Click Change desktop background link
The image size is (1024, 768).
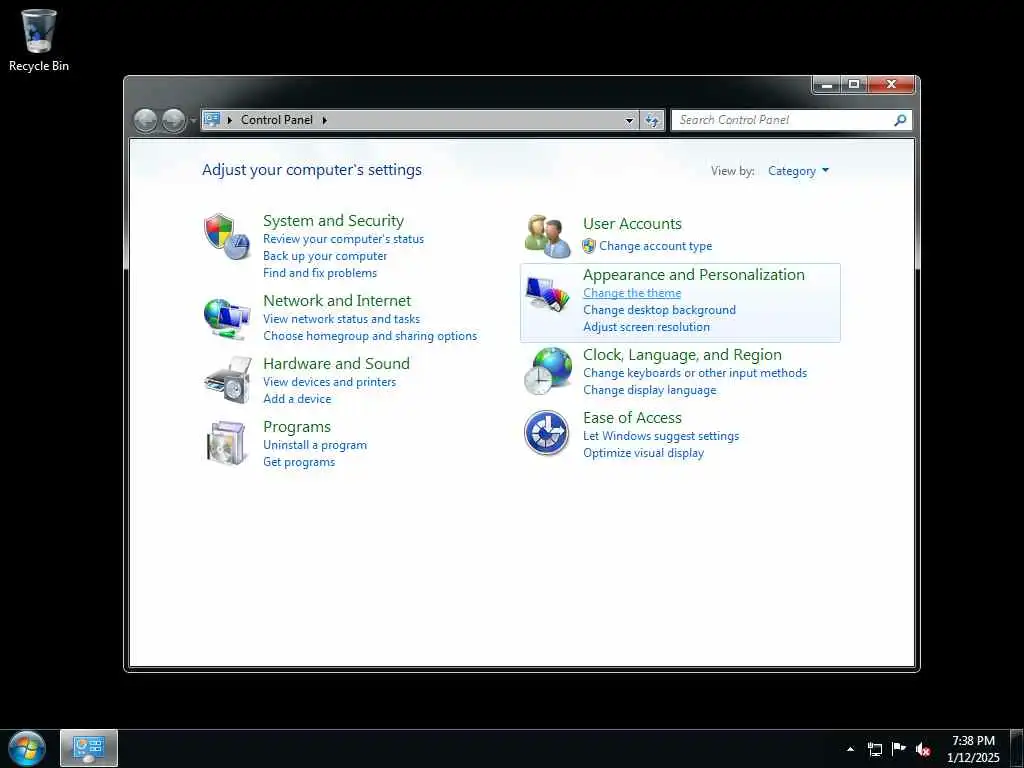[x=660, y=310]
